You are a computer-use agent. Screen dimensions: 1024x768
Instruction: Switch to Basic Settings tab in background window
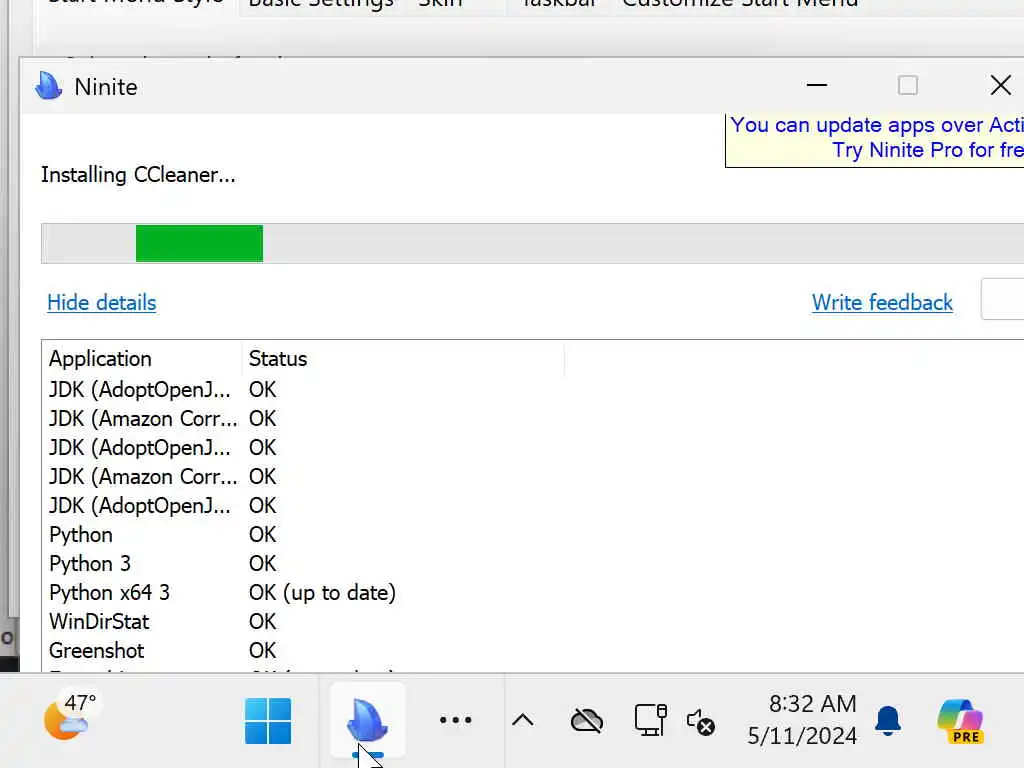[321, 5]
